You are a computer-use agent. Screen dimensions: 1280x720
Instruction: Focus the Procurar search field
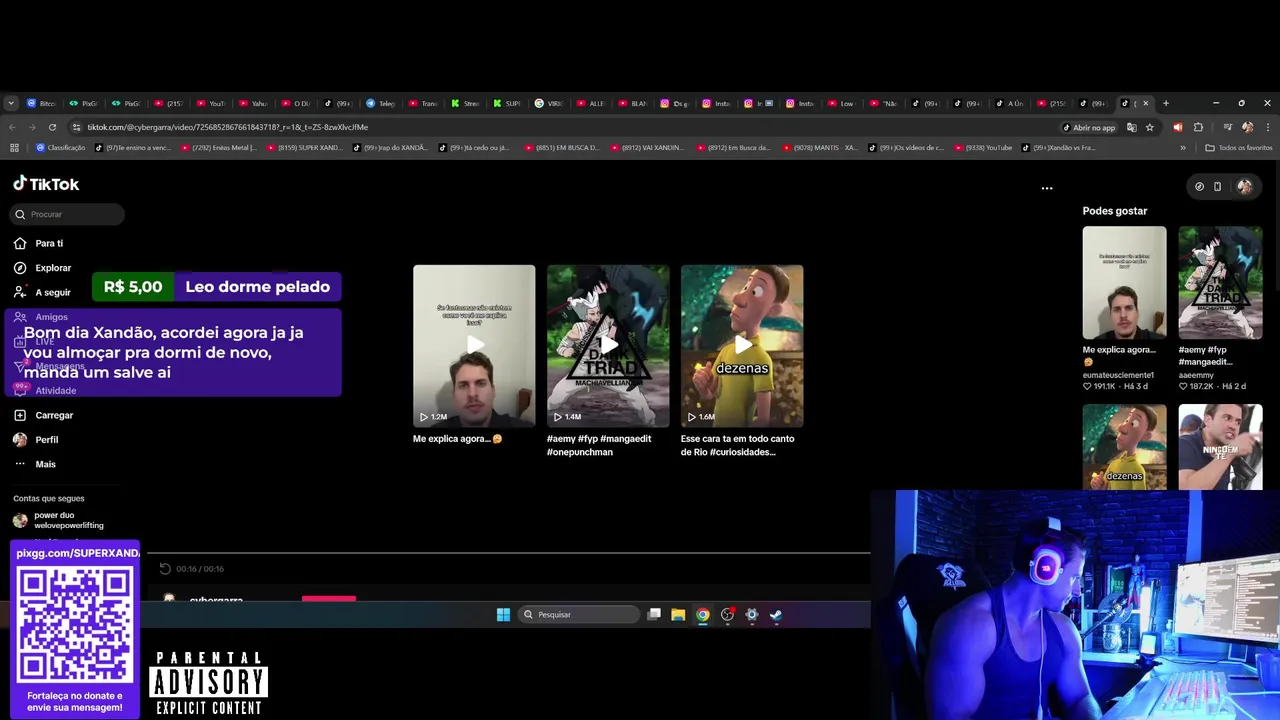67,214
